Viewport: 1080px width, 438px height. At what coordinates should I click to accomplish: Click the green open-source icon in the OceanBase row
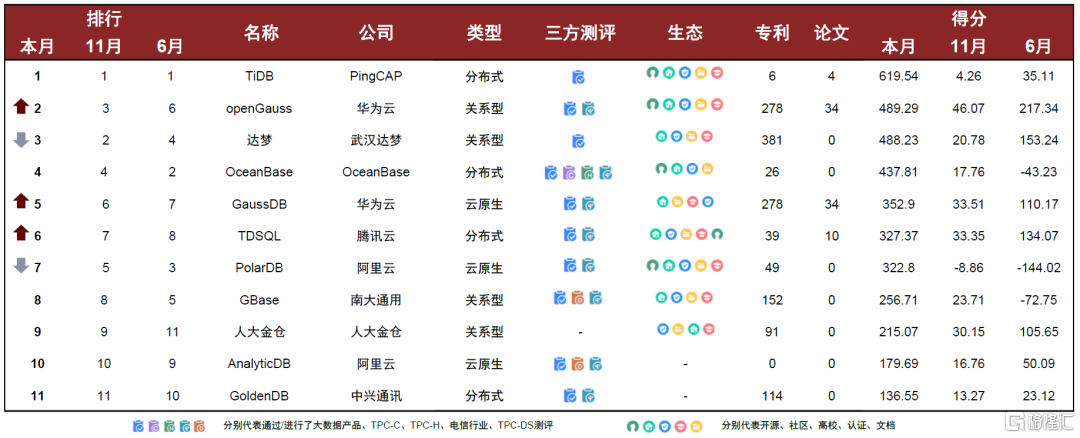[x=661, y=168]
